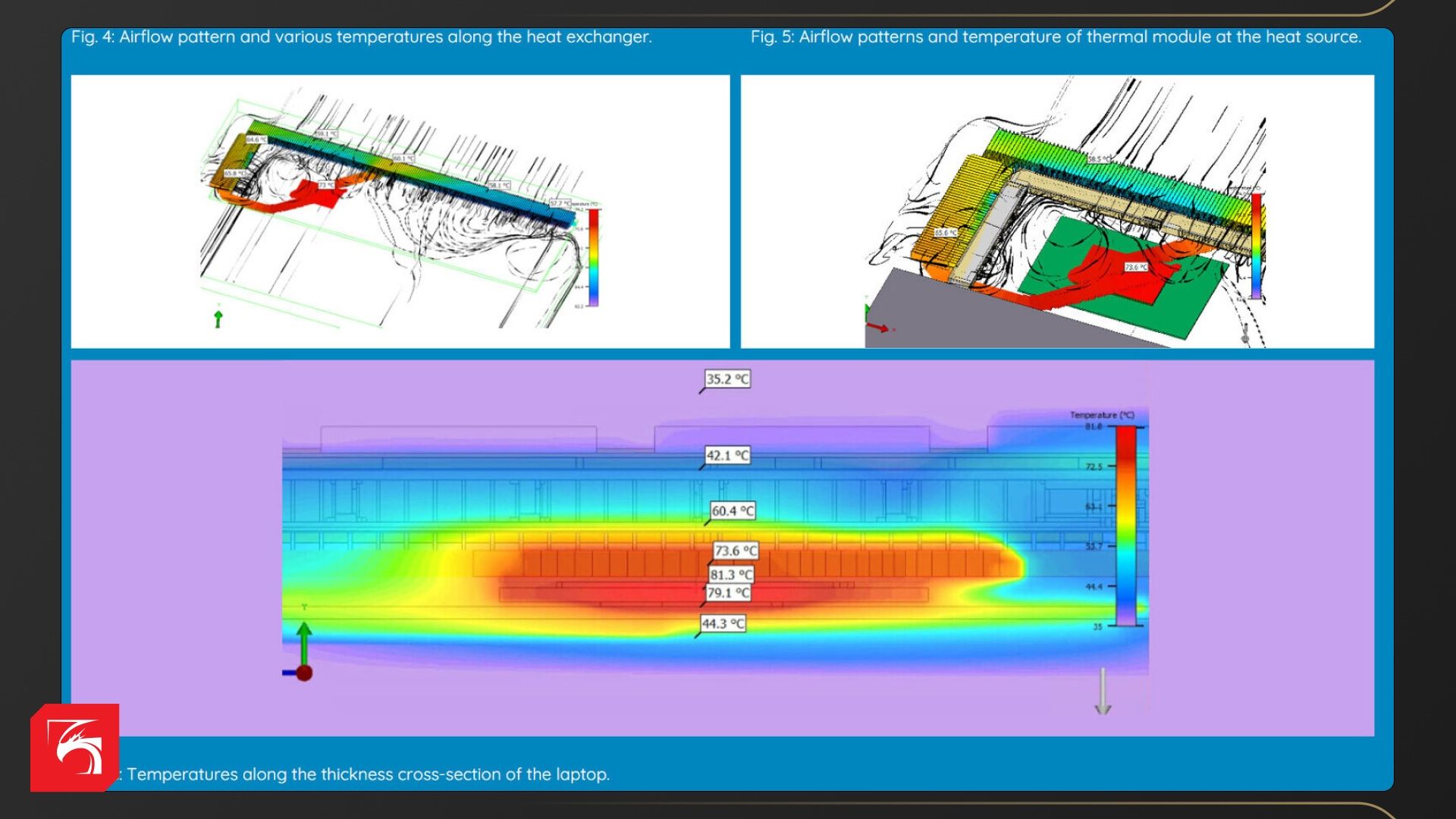Viewport: 1456px width, 819px height.
Task: Click the 81.3 °C peak temperature label
Action: tap(731, 575)
